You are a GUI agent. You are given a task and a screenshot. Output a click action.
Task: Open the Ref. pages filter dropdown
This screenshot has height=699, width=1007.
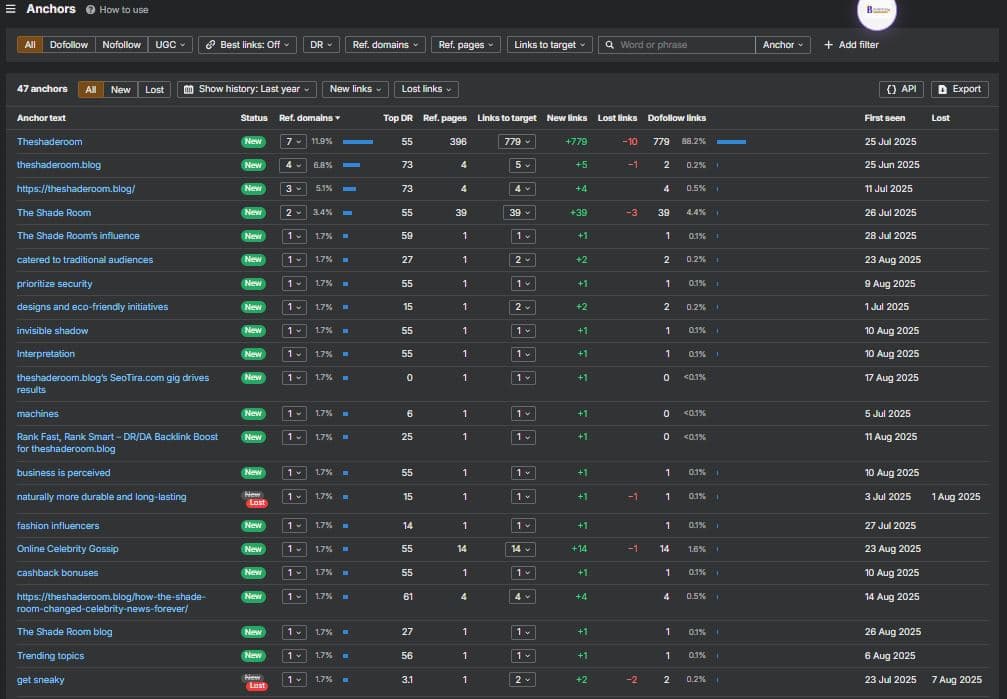466,45
